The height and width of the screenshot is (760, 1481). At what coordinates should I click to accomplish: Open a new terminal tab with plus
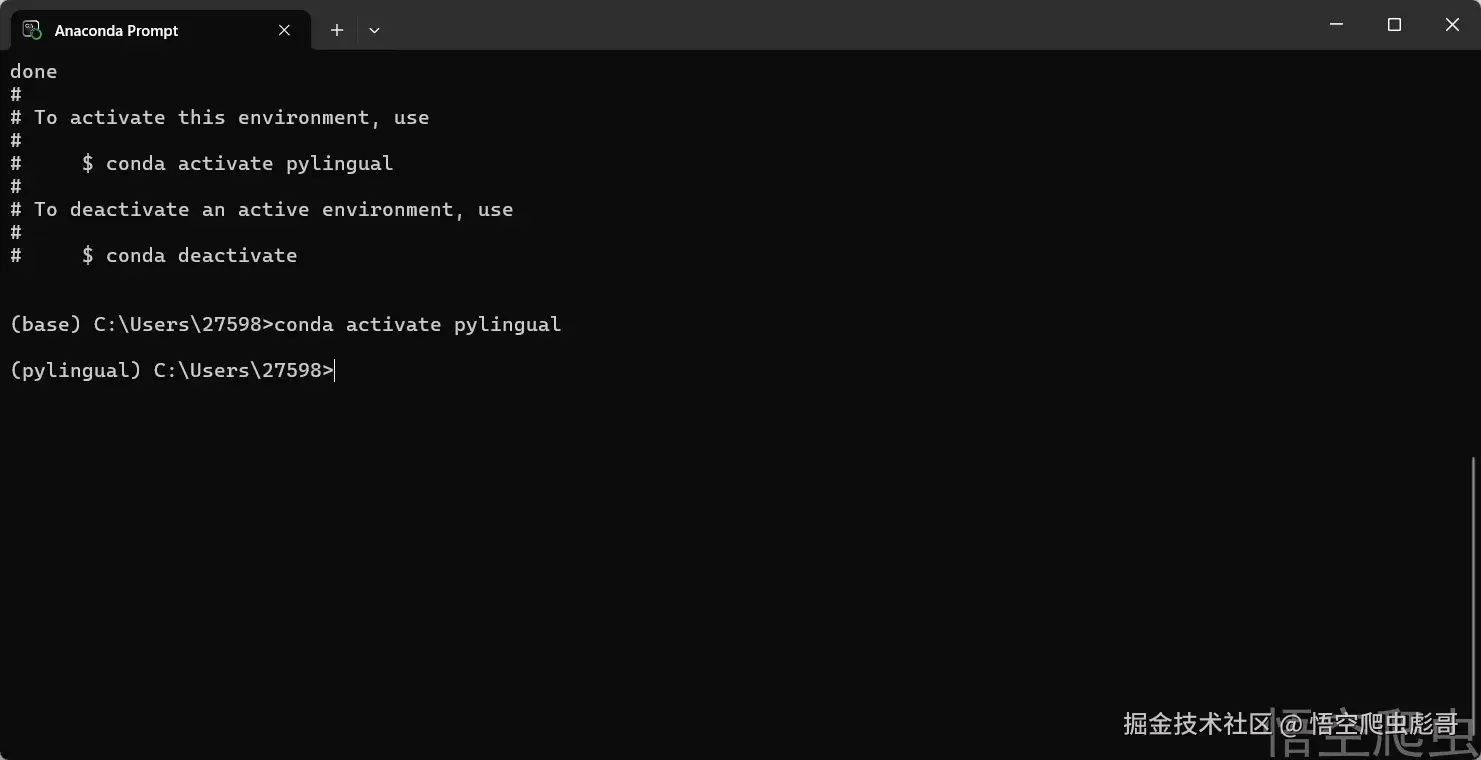337,30
